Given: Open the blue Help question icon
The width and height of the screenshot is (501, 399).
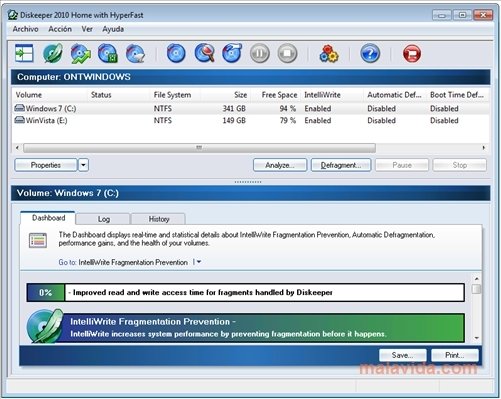Looking at the screenshot, I should click(370, 53).
